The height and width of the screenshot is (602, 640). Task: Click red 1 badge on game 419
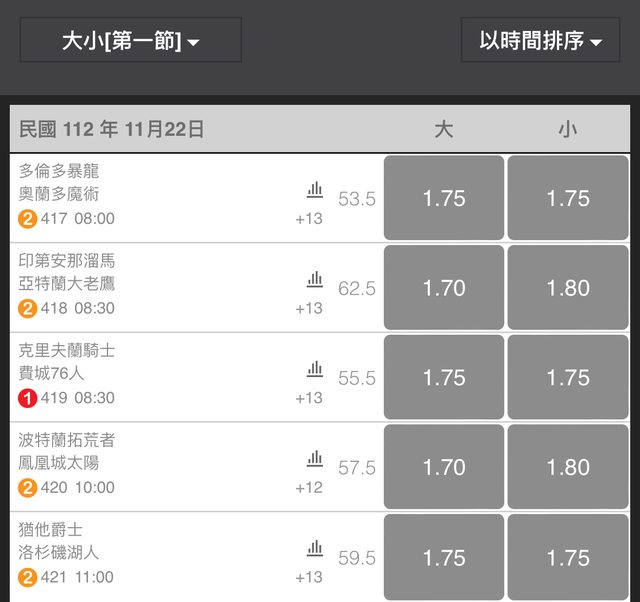(27, 398)
